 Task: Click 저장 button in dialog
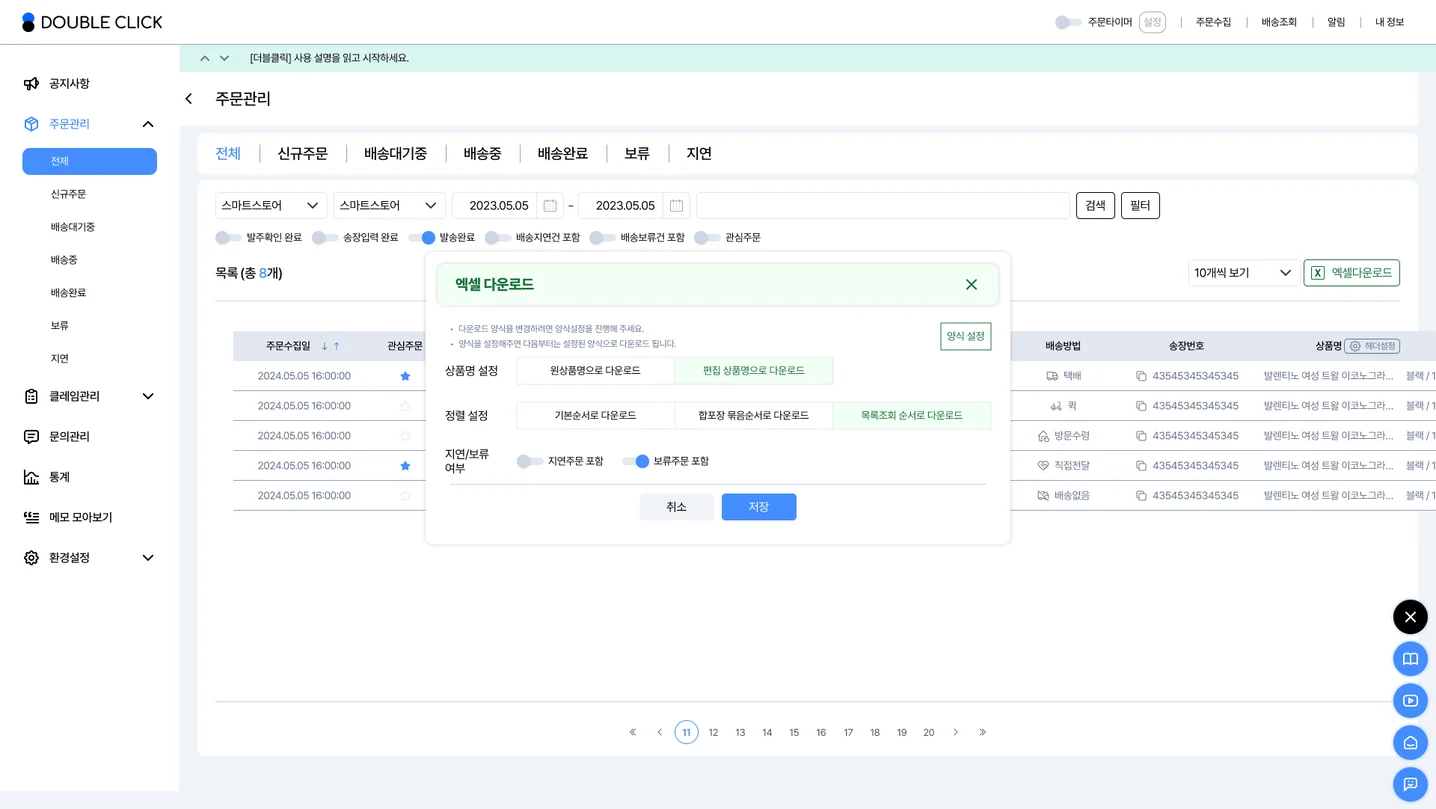[759, 507]
